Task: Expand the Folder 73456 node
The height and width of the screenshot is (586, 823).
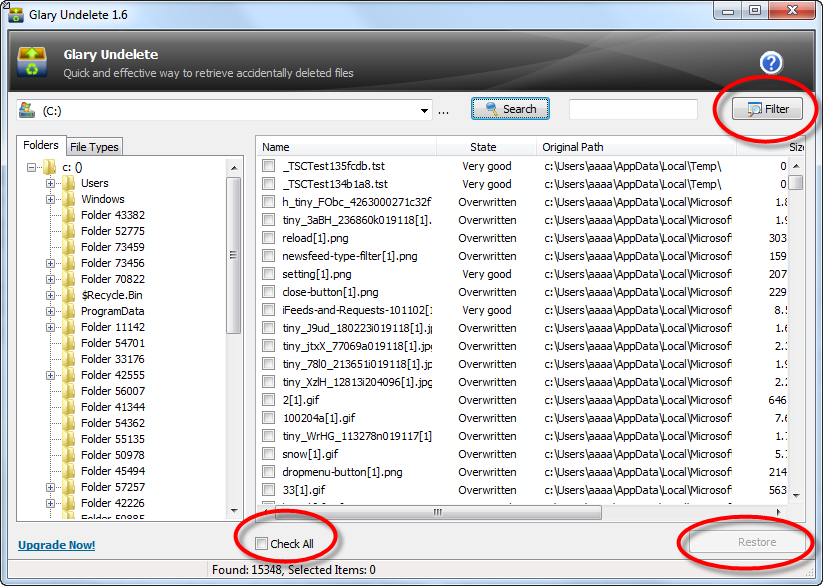Action: pyautogui.click(x=50, y=263)
